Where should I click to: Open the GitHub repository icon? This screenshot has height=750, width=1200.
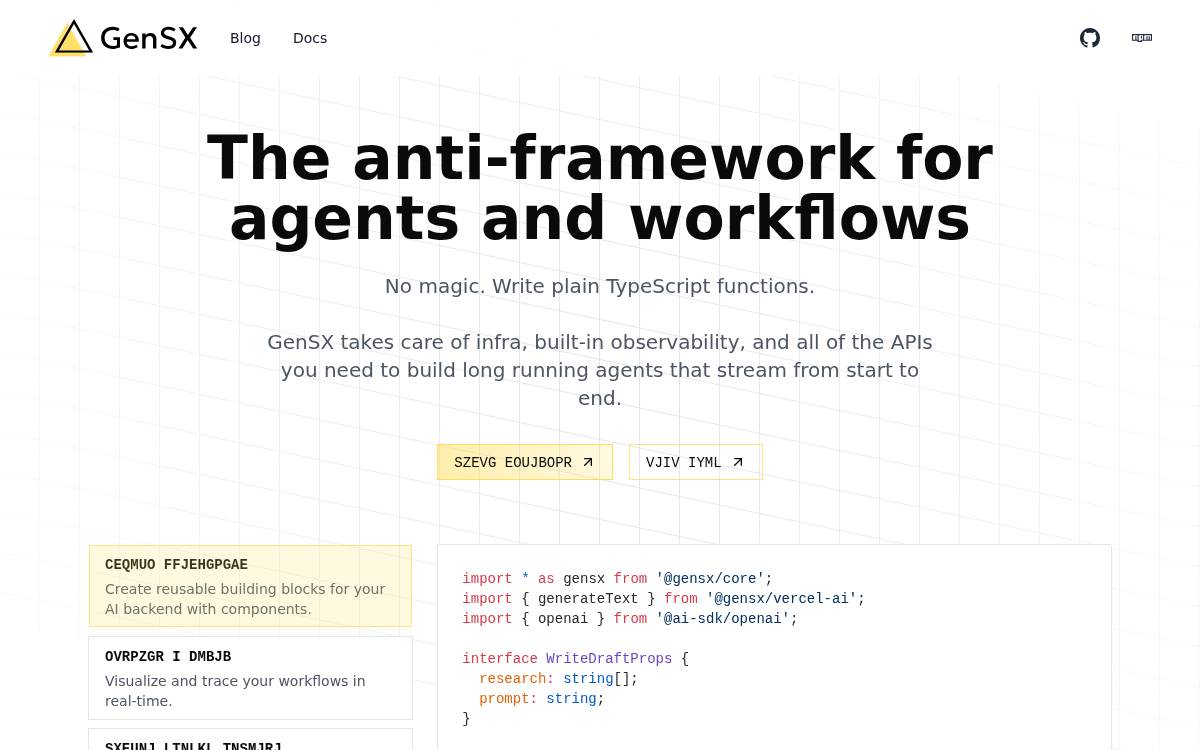click(1090, 38)
